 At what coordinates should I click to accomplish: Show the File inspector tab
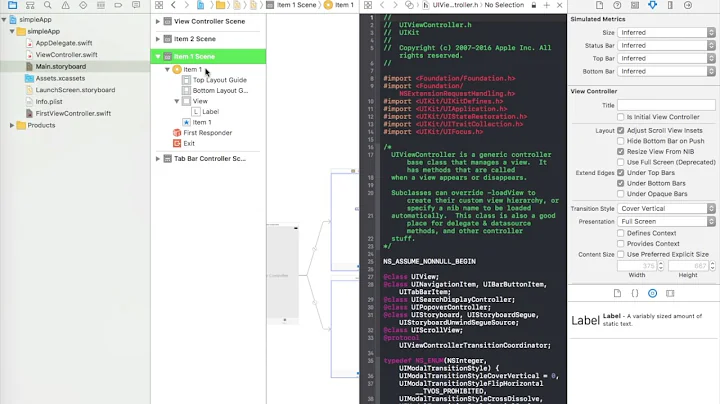(x=599, y=5)
